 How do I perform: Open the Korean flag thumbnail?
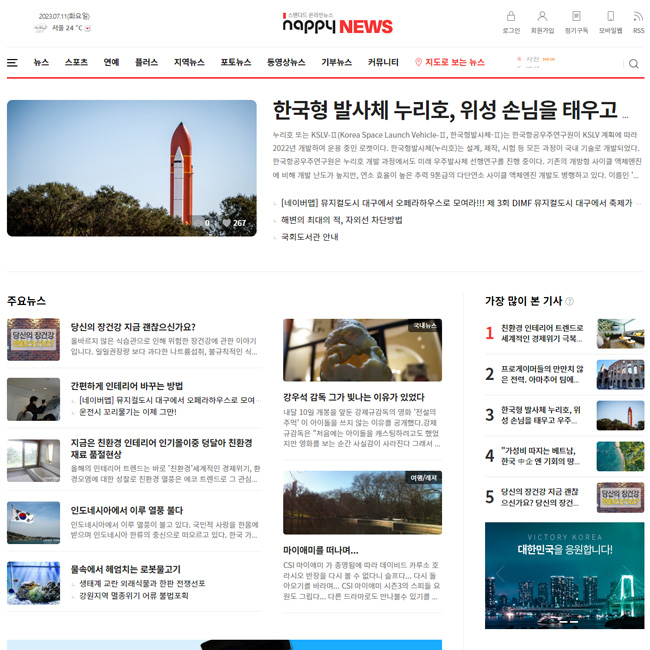pyautogui.click(x=34, y=523)
